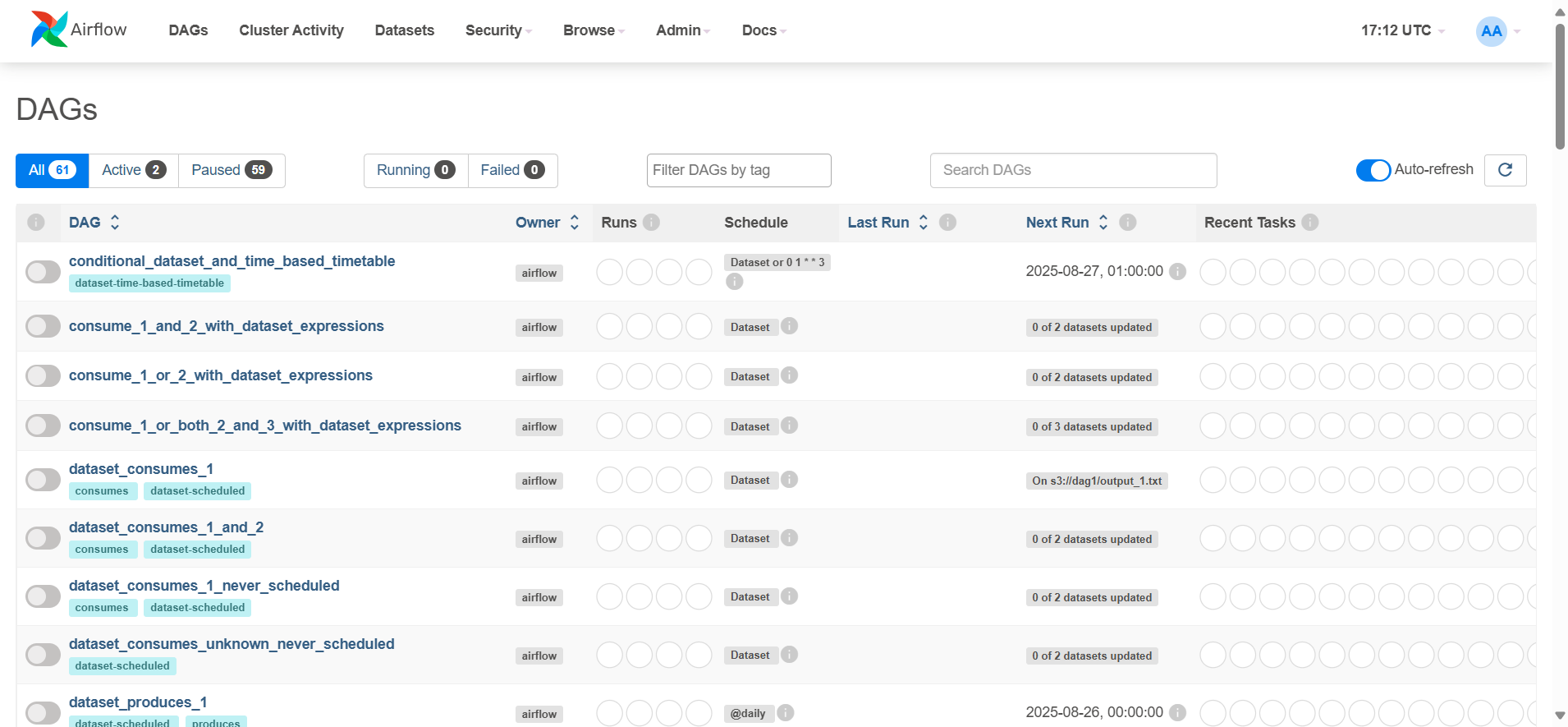Click the info icon beside Last Run header

947,223
